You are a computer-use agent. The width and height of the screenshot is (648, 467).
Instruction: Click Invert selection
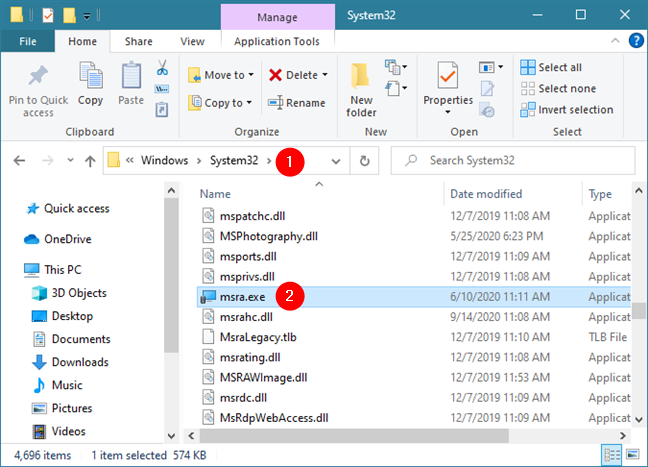pos(567,110)
